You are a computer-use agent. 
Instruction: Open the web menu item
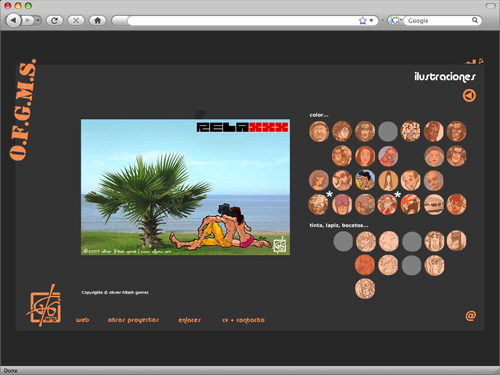click(82, 320)
